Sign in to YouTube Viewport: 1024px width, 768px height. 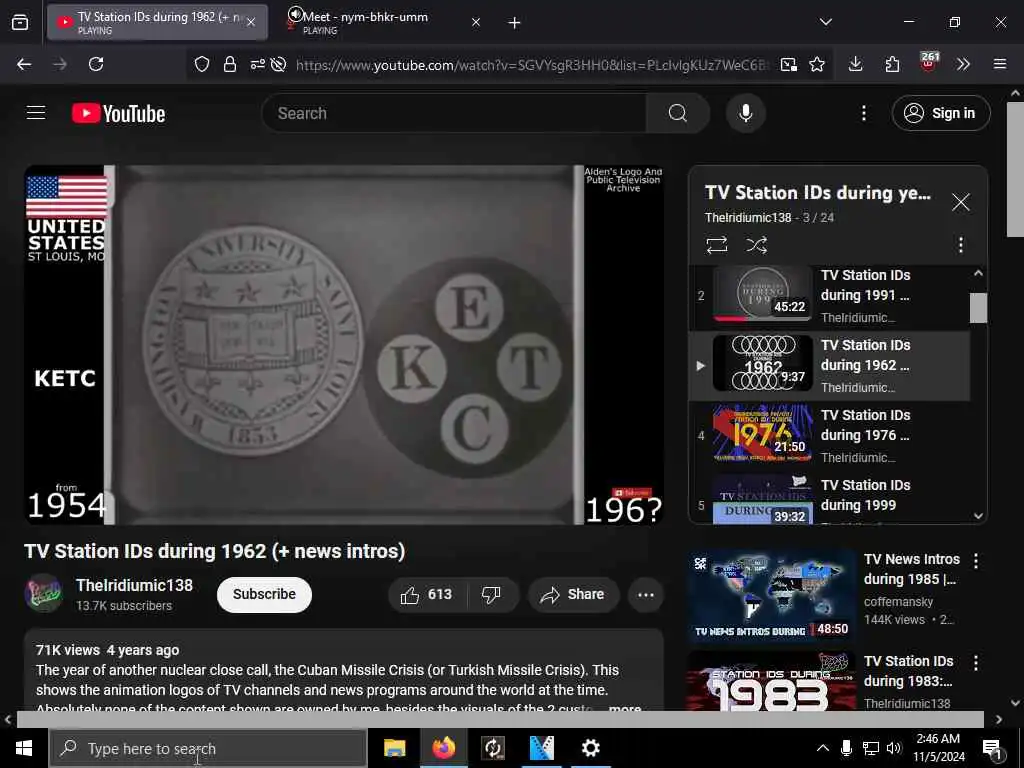coord(940,113)
